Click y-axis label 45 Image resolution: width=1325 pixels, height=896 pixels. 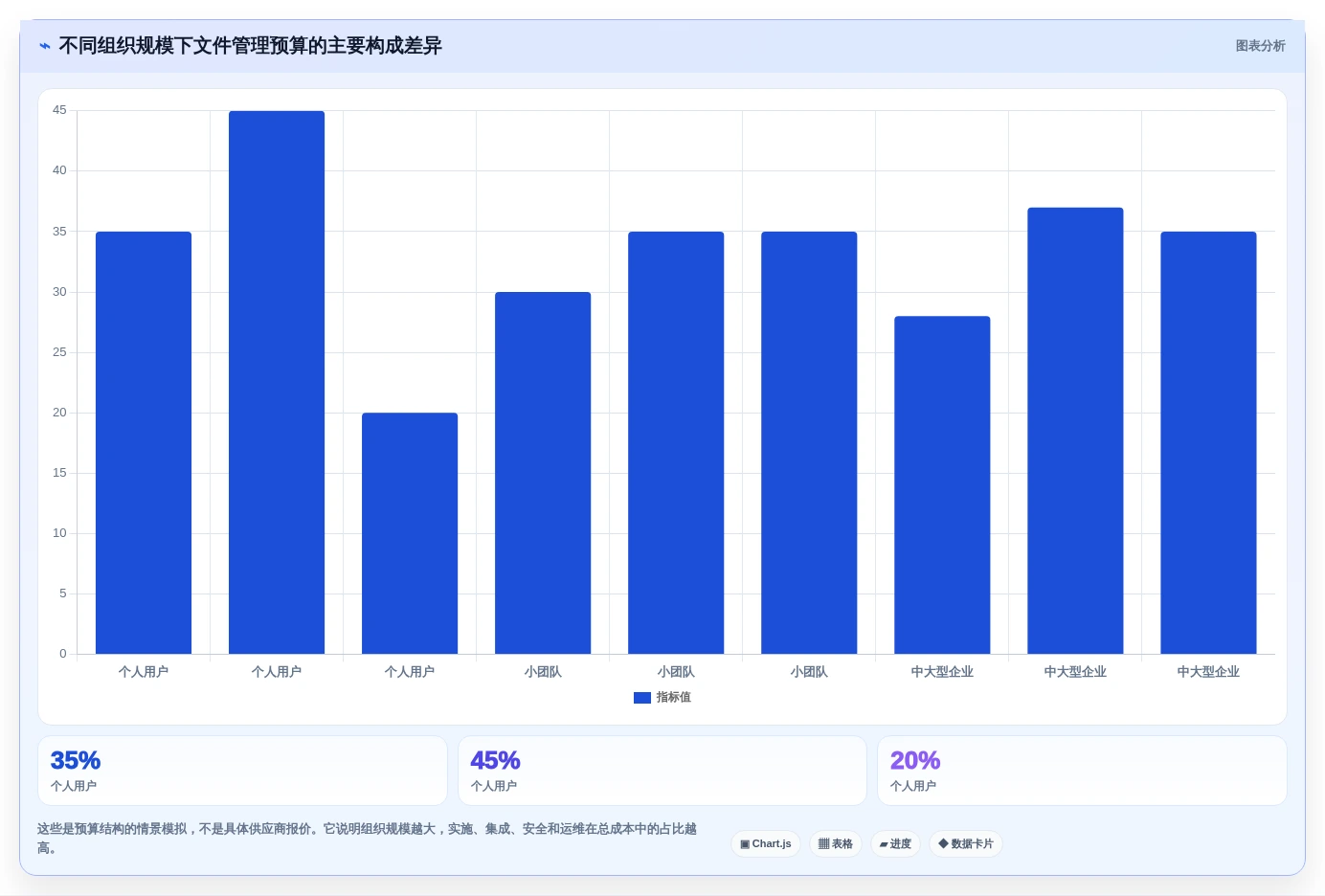(x=59, y=110)
